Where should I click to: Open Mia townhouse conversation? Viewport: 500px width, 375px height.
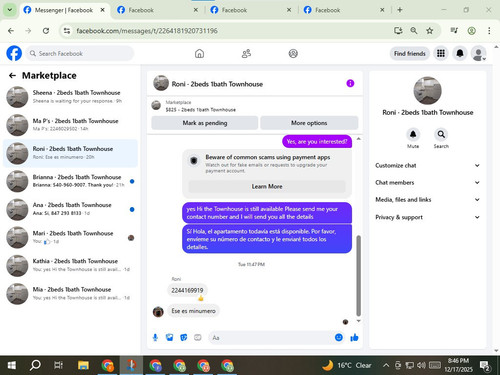[70, 294]
